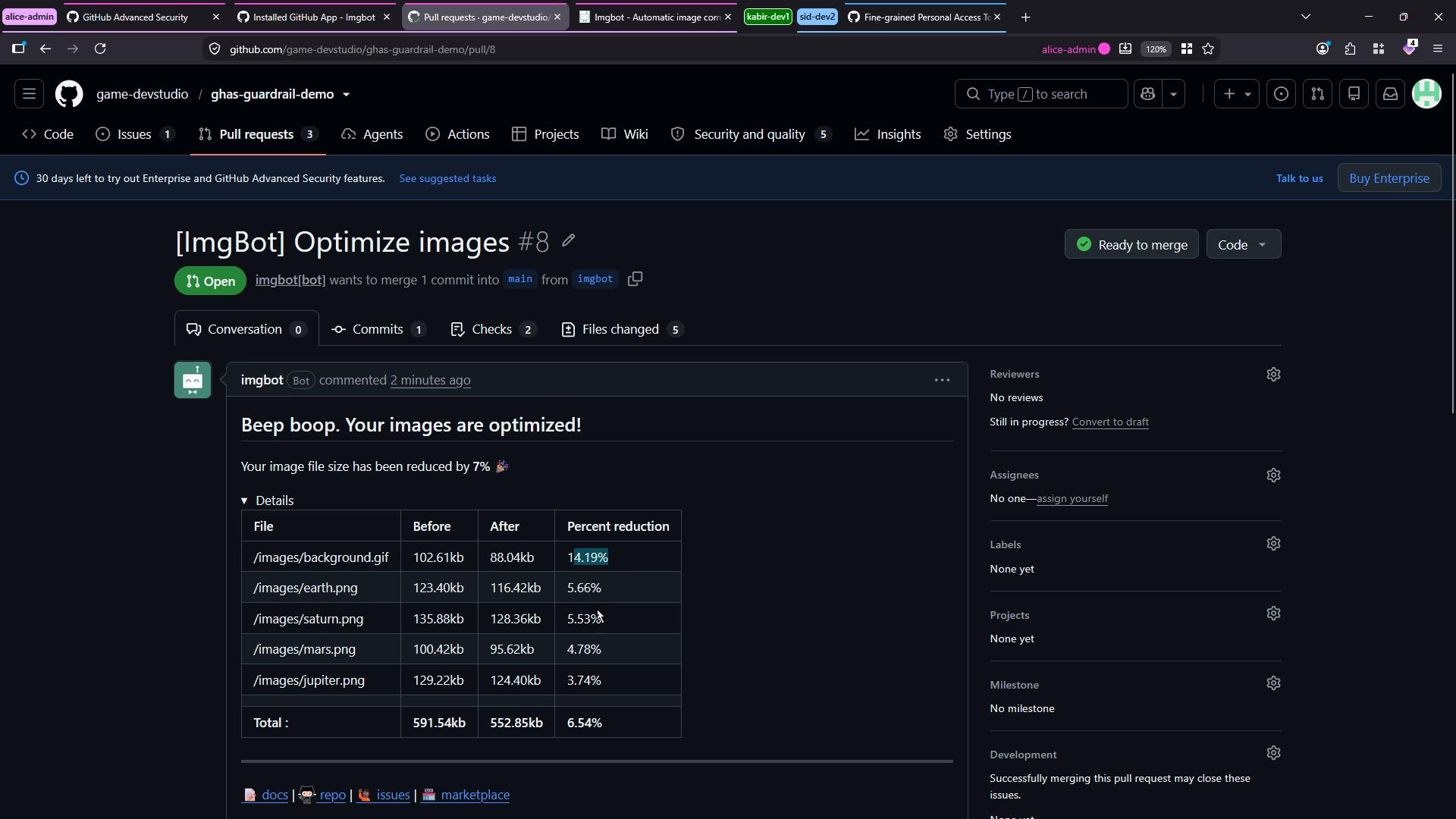Open the Code dropdown button
The height and width of the screenshot is (819, 1456).
point(1243,244)
